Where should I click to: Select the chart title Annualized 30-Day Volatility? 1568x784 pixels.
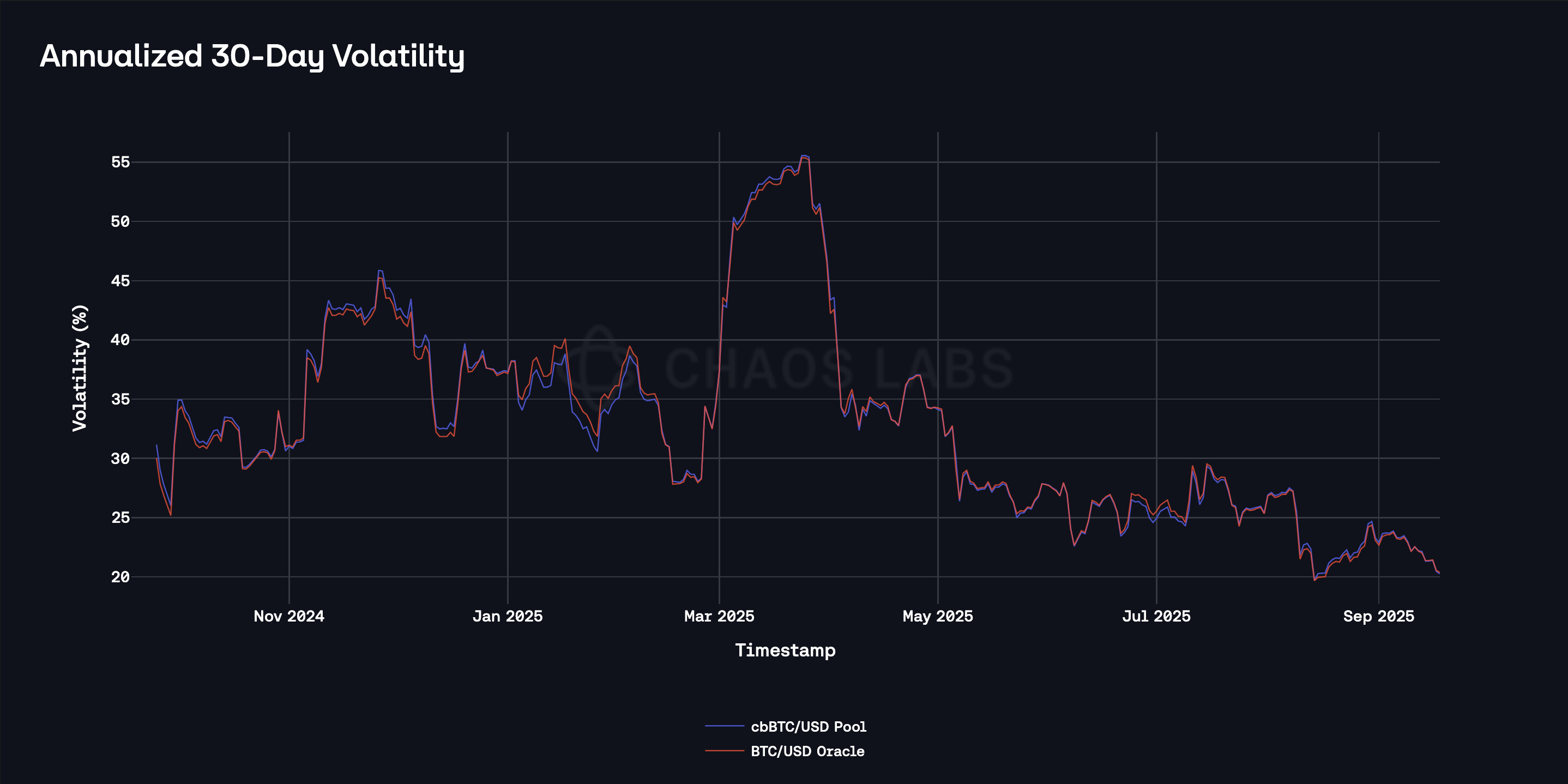[x=252, y=56]
